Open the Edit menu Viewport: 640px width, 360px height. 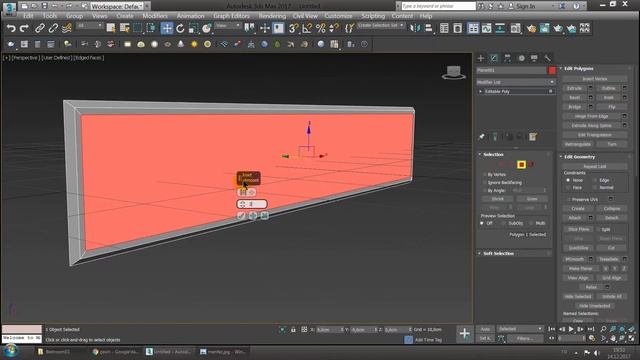28,16
